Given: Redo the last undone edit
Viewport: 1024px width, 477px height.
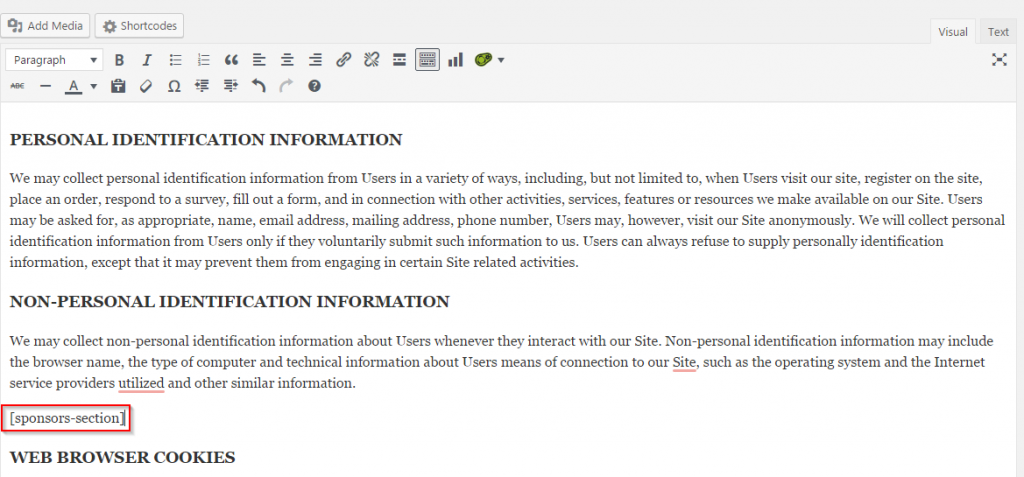Looking at the screenshot, I should pyautogui.click(x=286, y=86).
